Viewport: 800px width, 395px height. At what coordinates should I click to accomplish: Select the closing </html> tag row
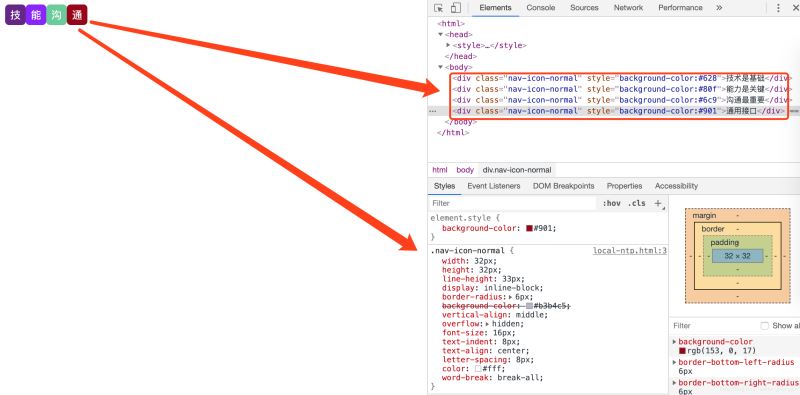click(453, 133)
